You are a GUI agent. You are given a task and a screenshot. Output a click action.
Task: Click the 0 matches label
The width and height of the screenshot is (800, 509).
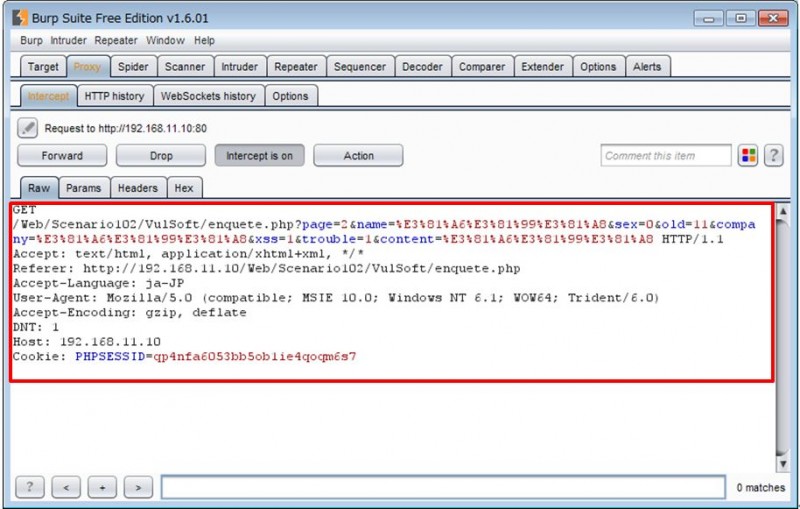[x=760, y=487]
